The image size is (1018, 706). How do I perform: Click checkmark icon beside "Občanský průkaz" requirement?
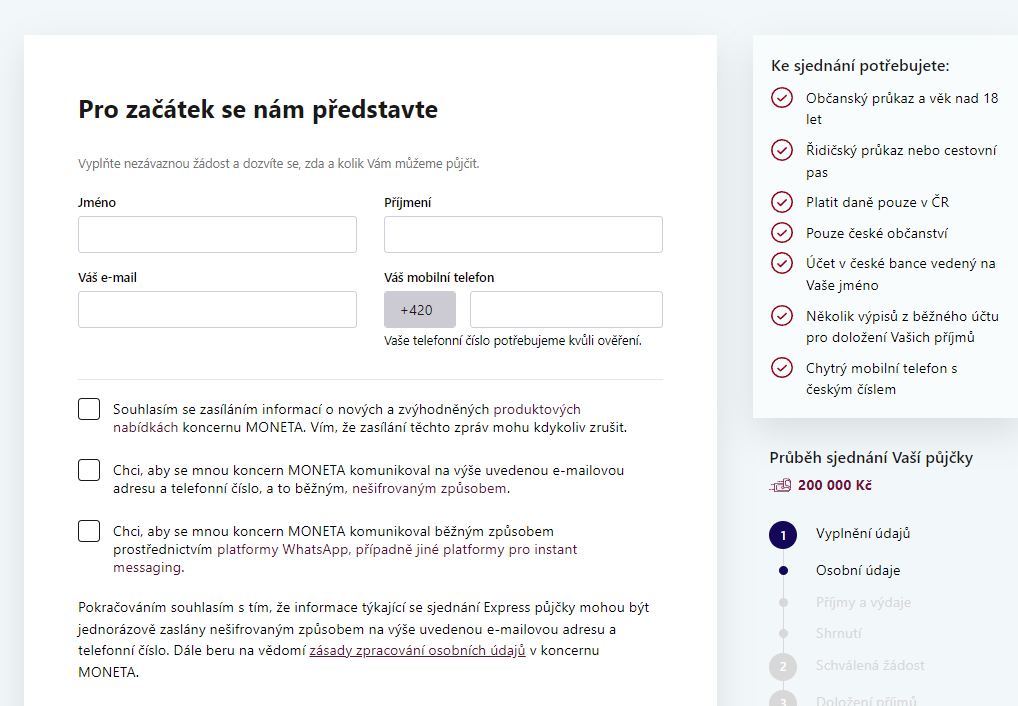(x=782, y=99)
